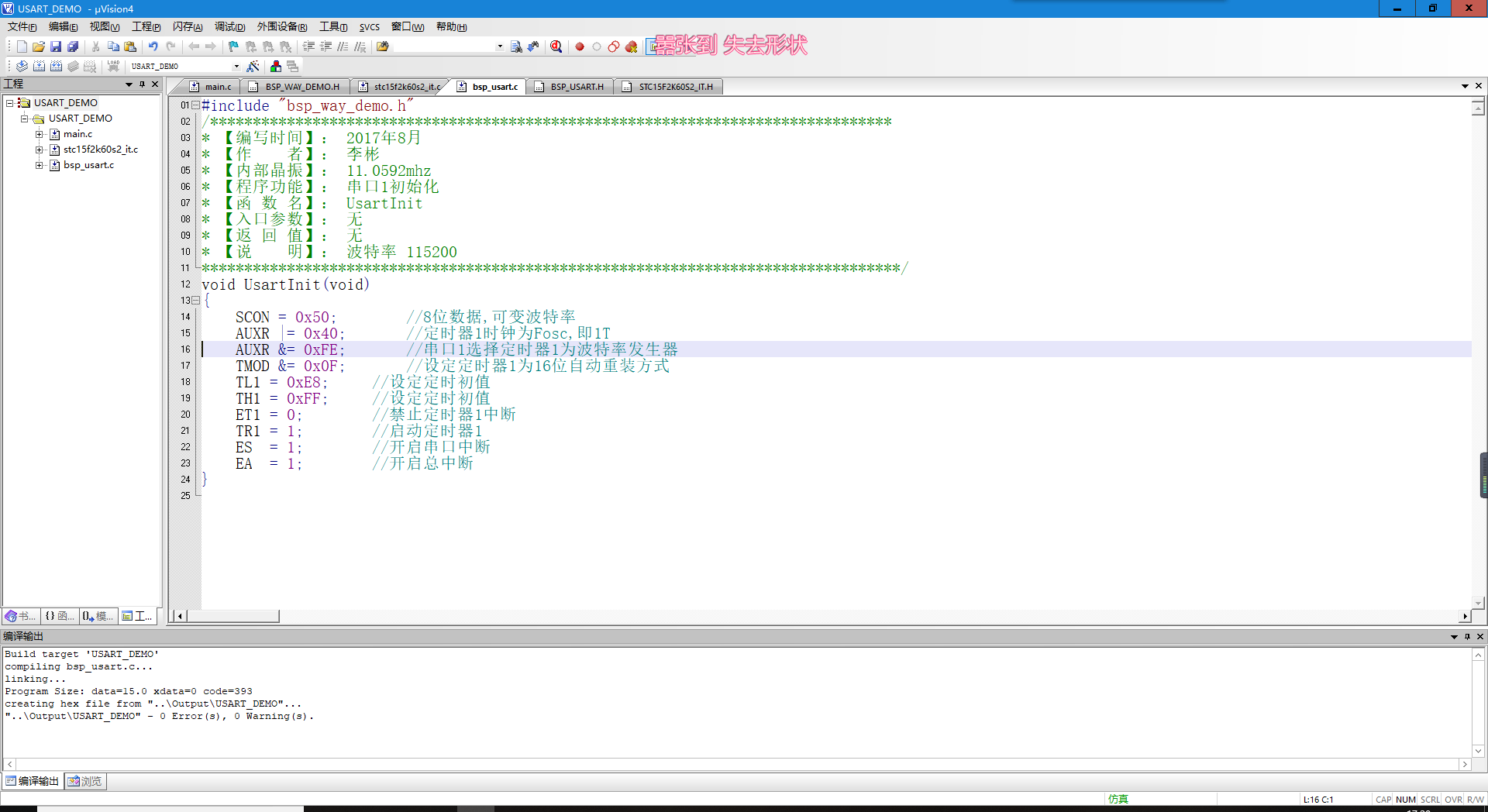Screen dimensions: 1488x812
Task: Open Target Options with the magic wand icon
Action: click(x=254, y=66)
